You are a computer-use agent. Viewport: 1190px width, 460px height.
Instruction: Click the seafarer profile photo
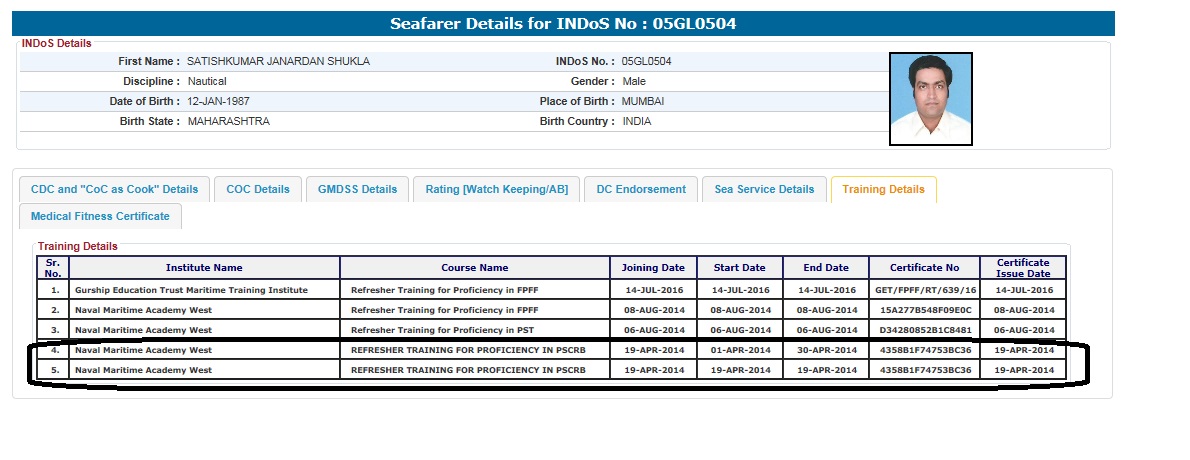[930, 99]
